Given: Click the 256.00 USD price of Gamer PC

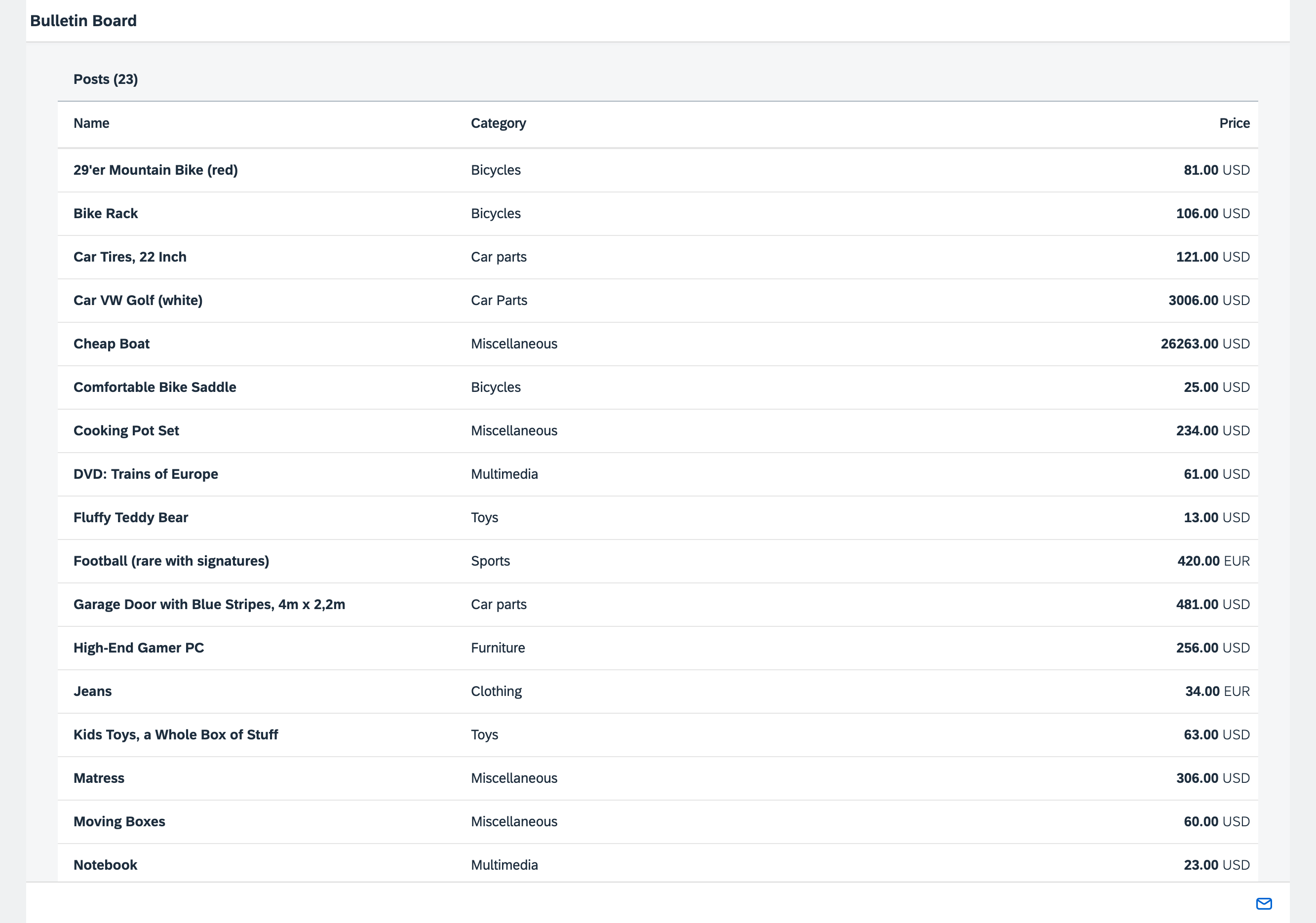Looking at the screenshot, I should 1213,648.
